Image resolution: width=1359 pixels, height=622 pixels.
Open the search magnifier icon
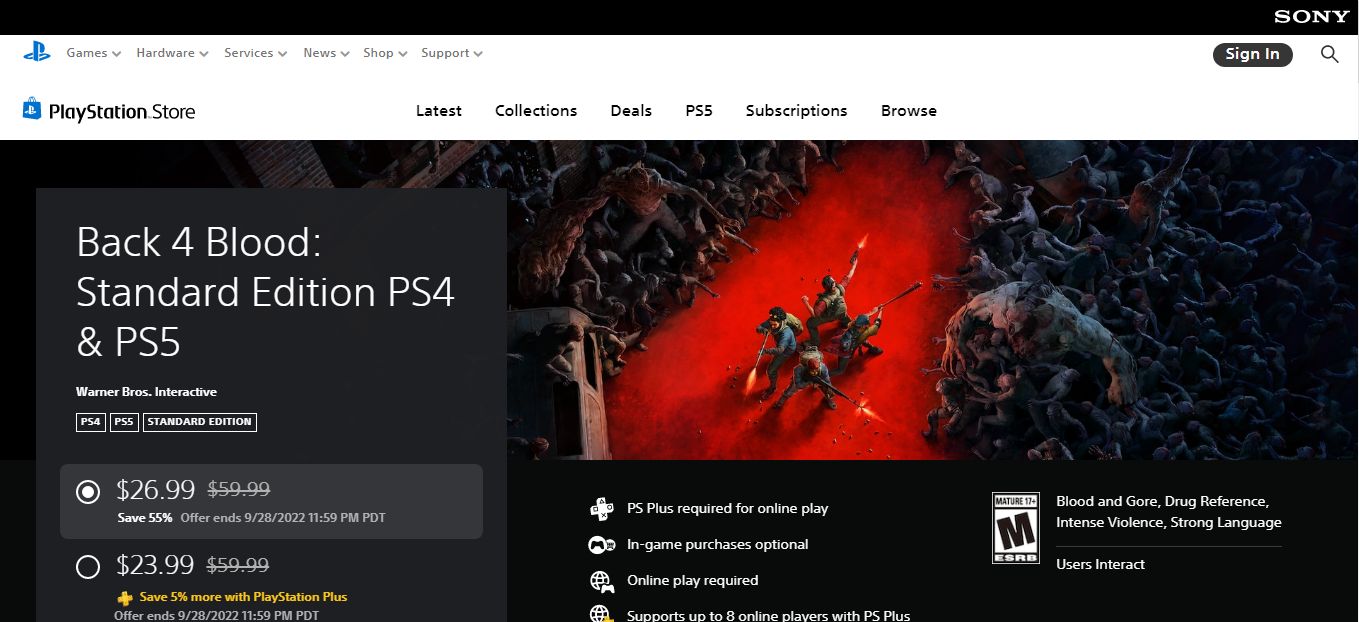[1329, 54]
